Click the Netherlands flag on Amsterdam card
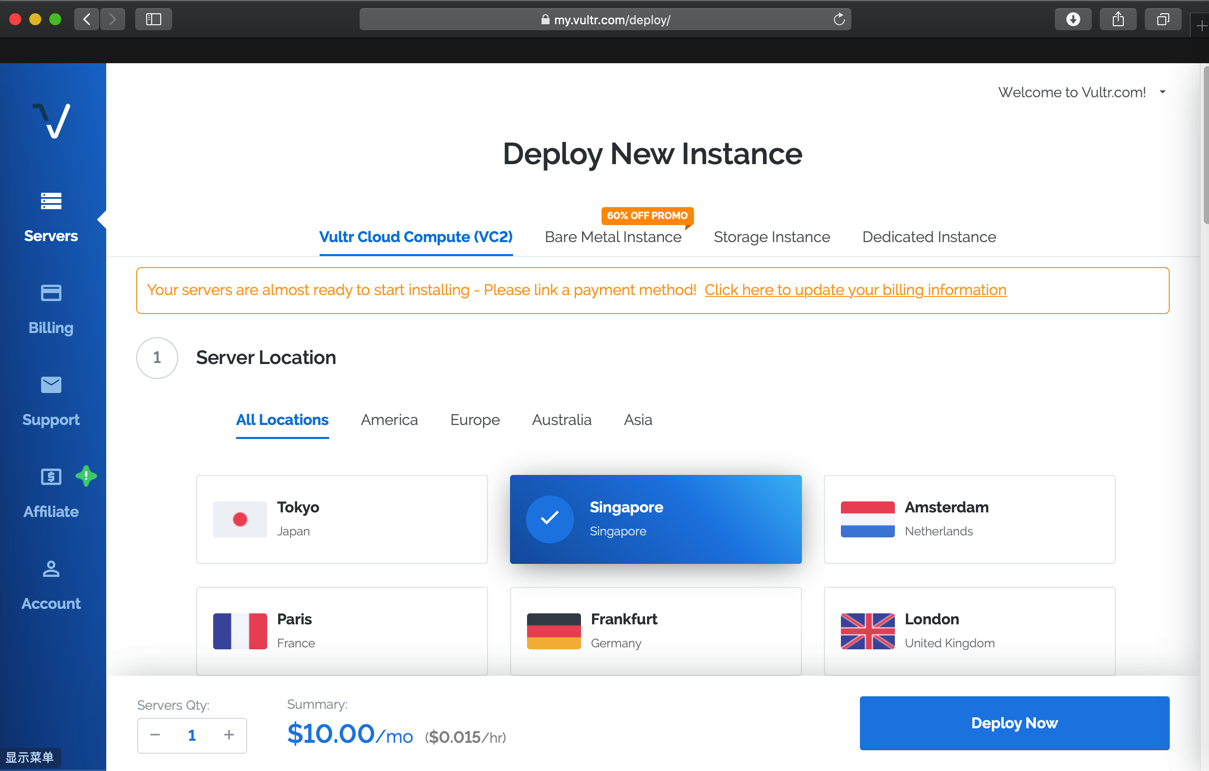Viewport: 1209px width, 771px height. tap(868, 519)
